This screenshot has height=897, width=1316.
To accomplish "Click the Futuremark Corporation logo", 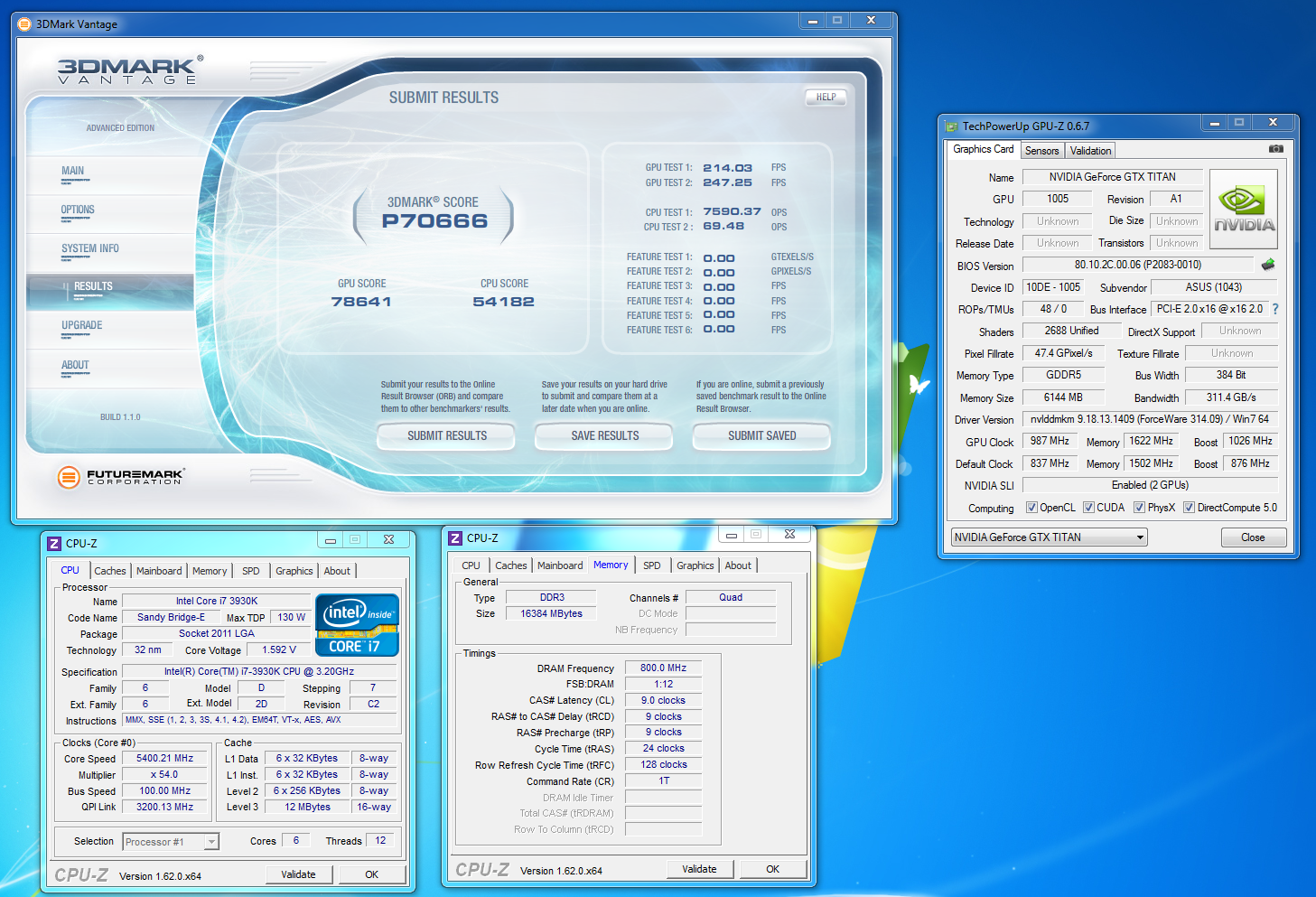I will (x=121, y=476).
